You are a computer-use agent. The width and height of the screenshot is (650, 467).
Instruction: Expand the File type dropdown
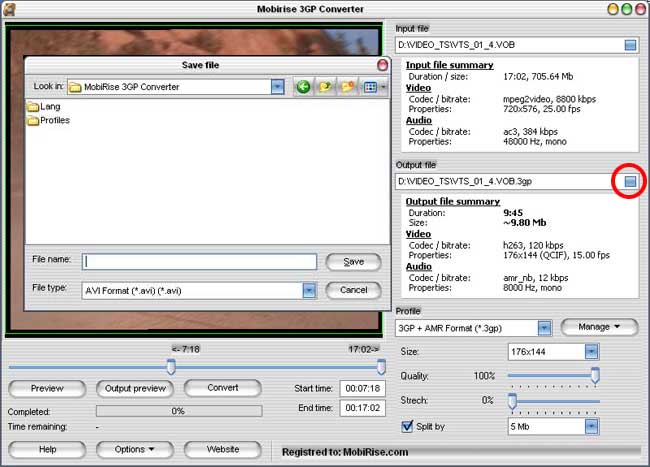coord(309,290)
